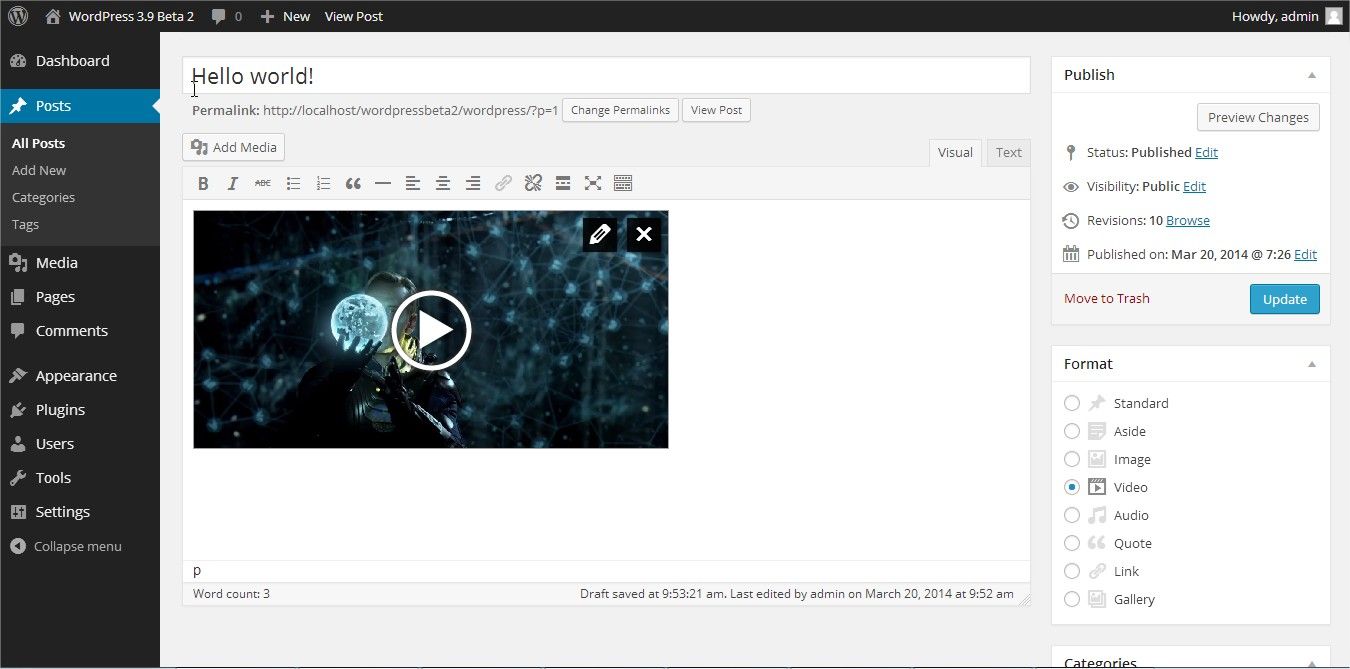
Task: Edit the post Visibility
Action: (x=1194, y=186)
